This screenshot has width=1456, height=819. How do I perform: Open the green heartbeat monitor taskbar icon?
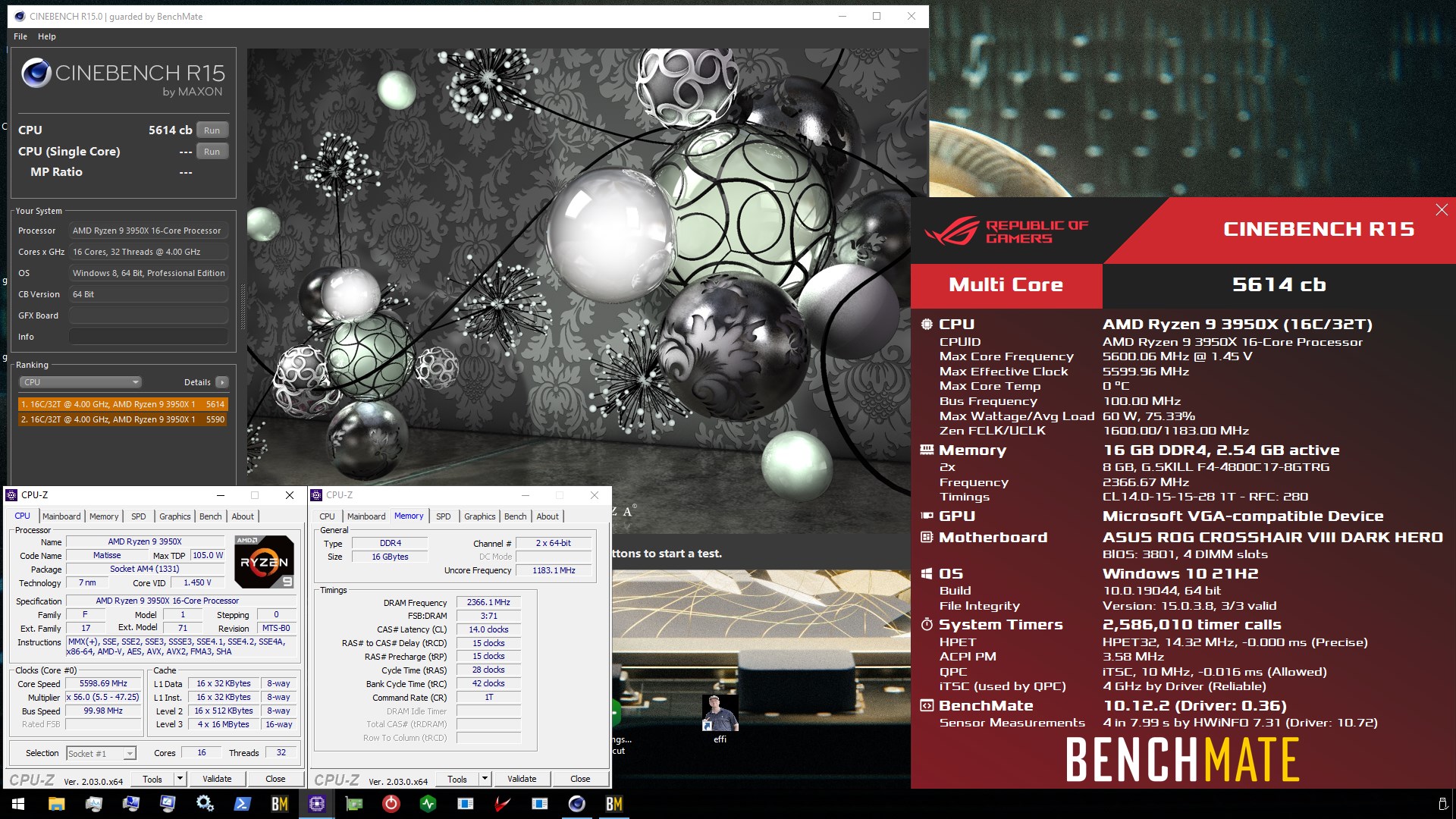coord(428,804)
